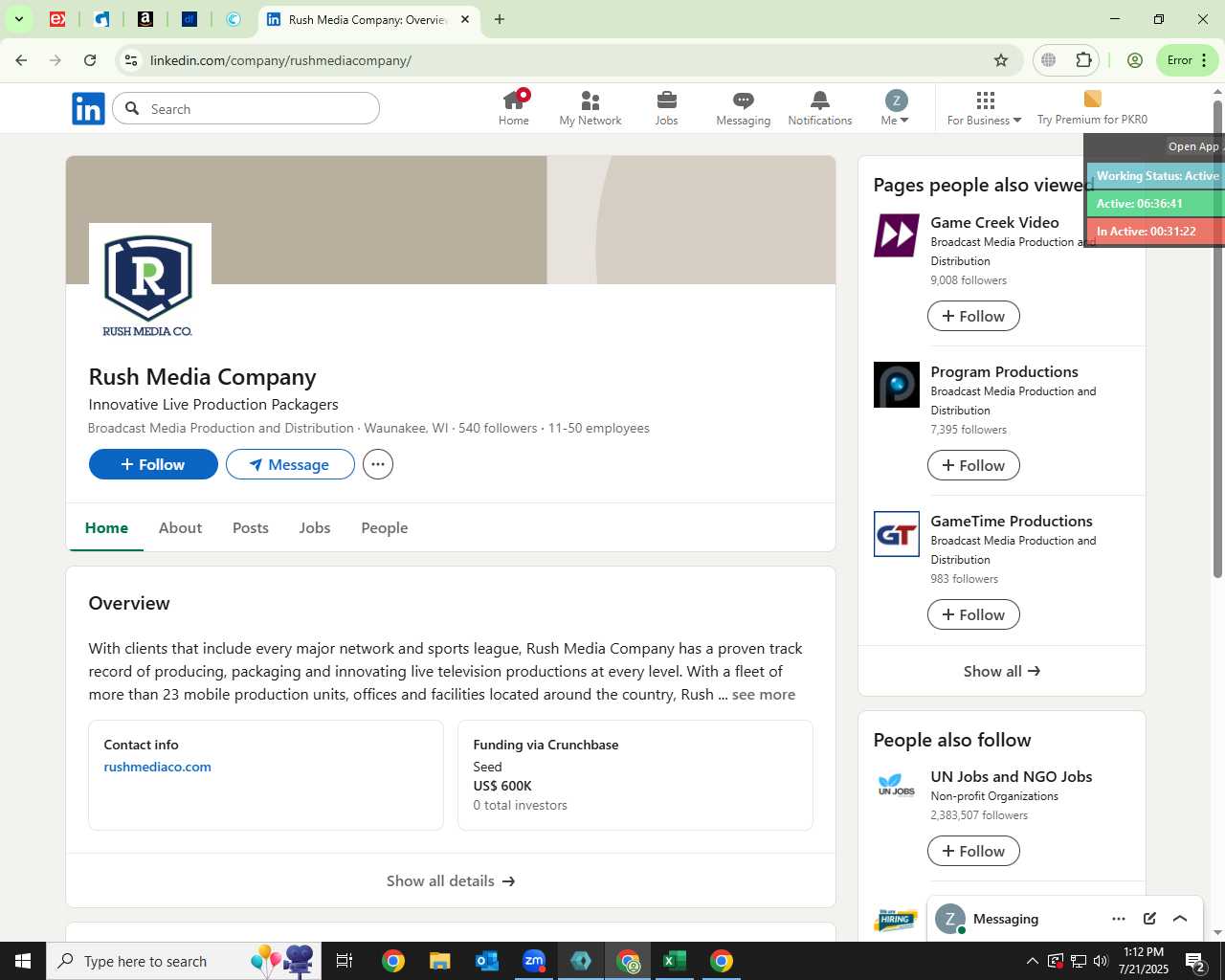Open Task View on taskbar

(x=345, y=961)
